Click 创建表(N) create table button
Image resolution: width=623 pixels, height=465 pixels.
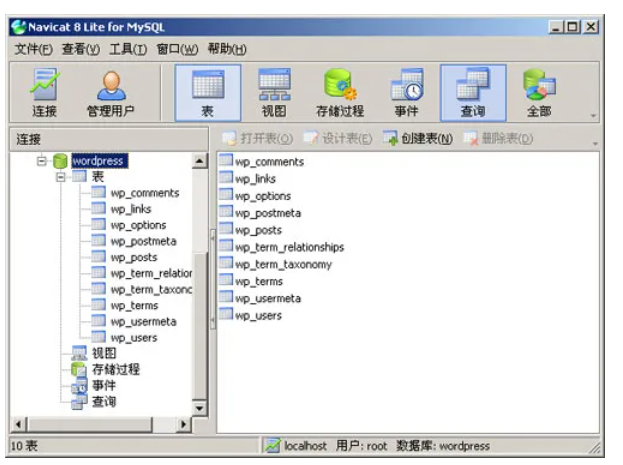(x=418, y=138)
